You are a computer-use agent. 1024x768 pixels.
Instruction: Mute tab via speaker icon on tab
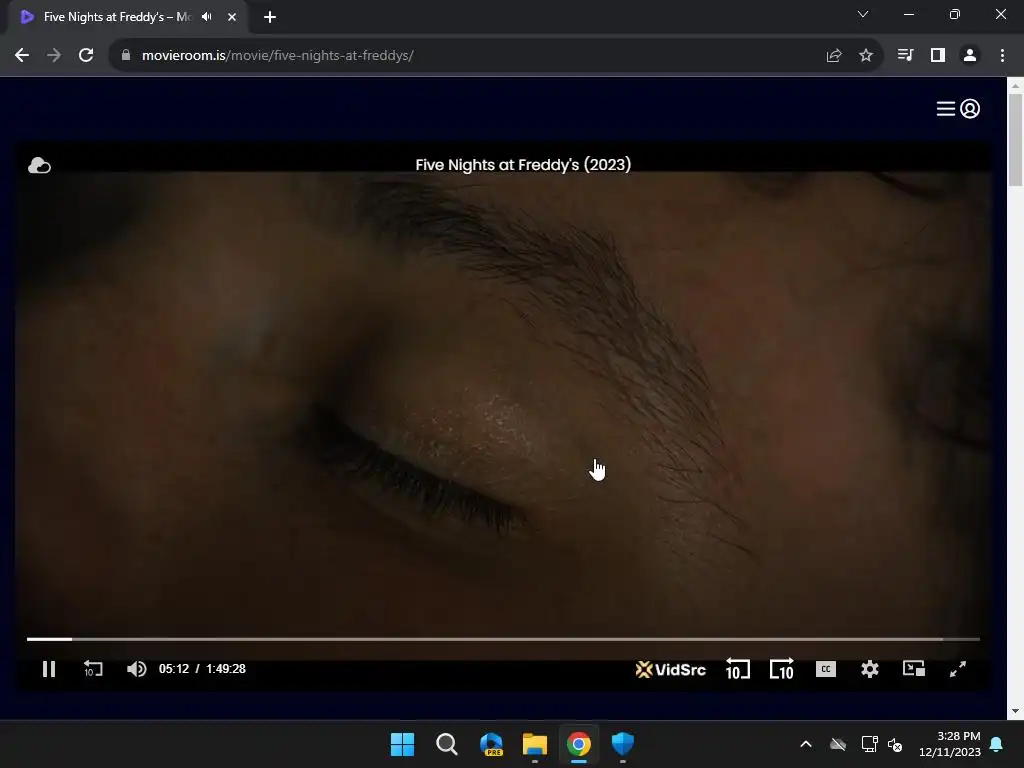point(207,17)
